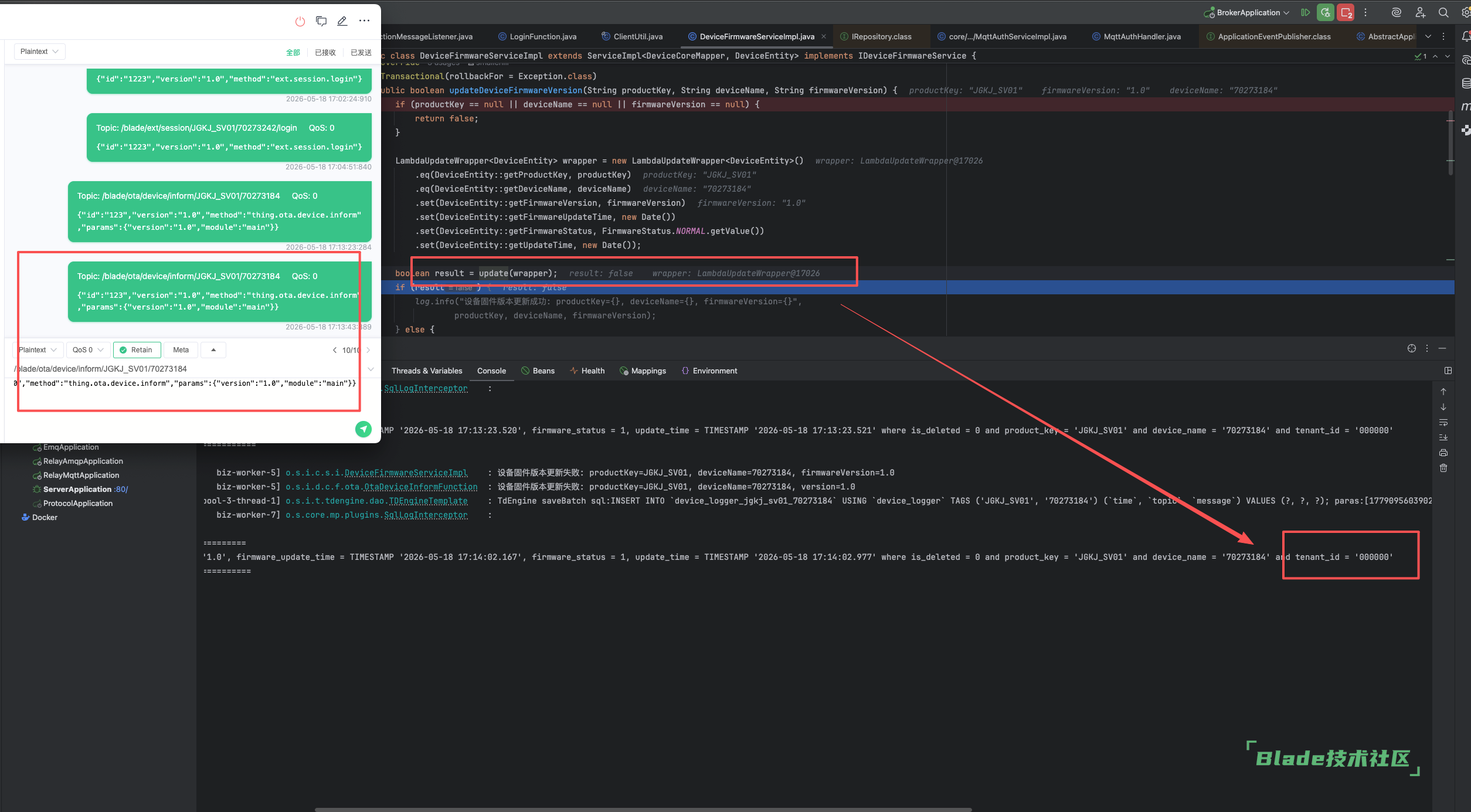Open the payload Plaintext dropdown near QoS

pyautogui.click(x=38, y=350)
